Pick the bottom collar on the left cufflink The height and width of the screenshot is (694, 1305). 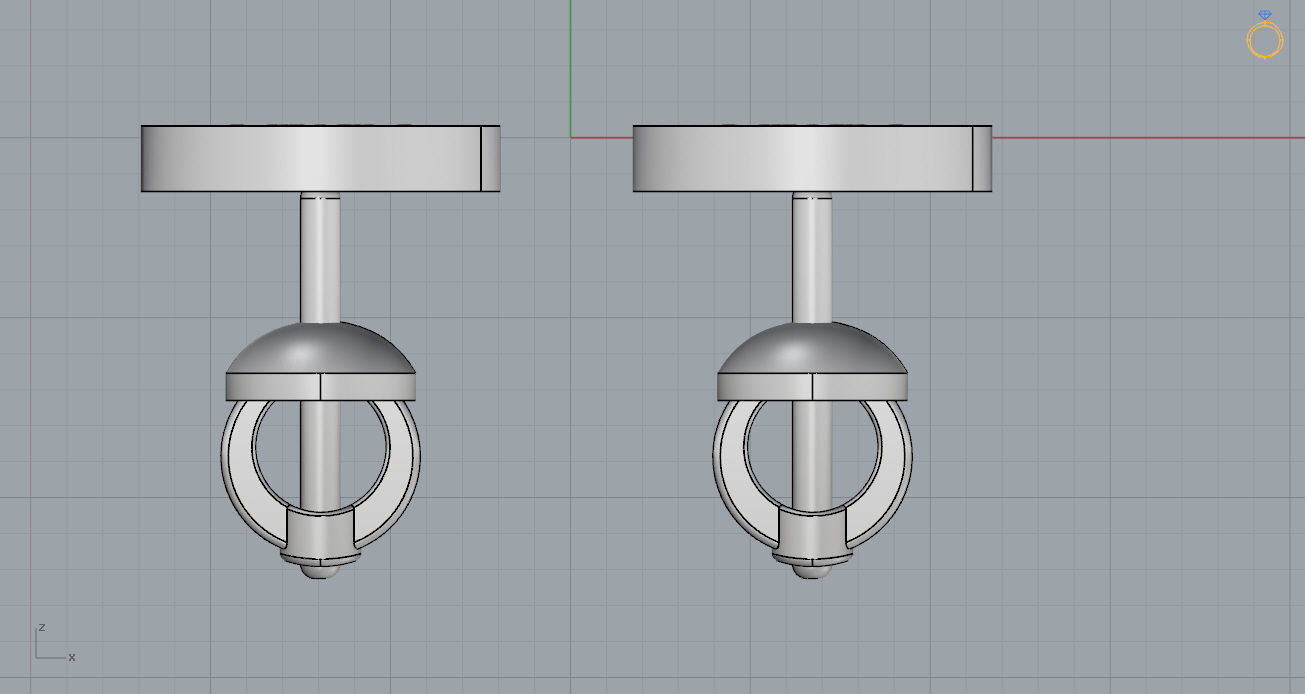coord(320,535)
